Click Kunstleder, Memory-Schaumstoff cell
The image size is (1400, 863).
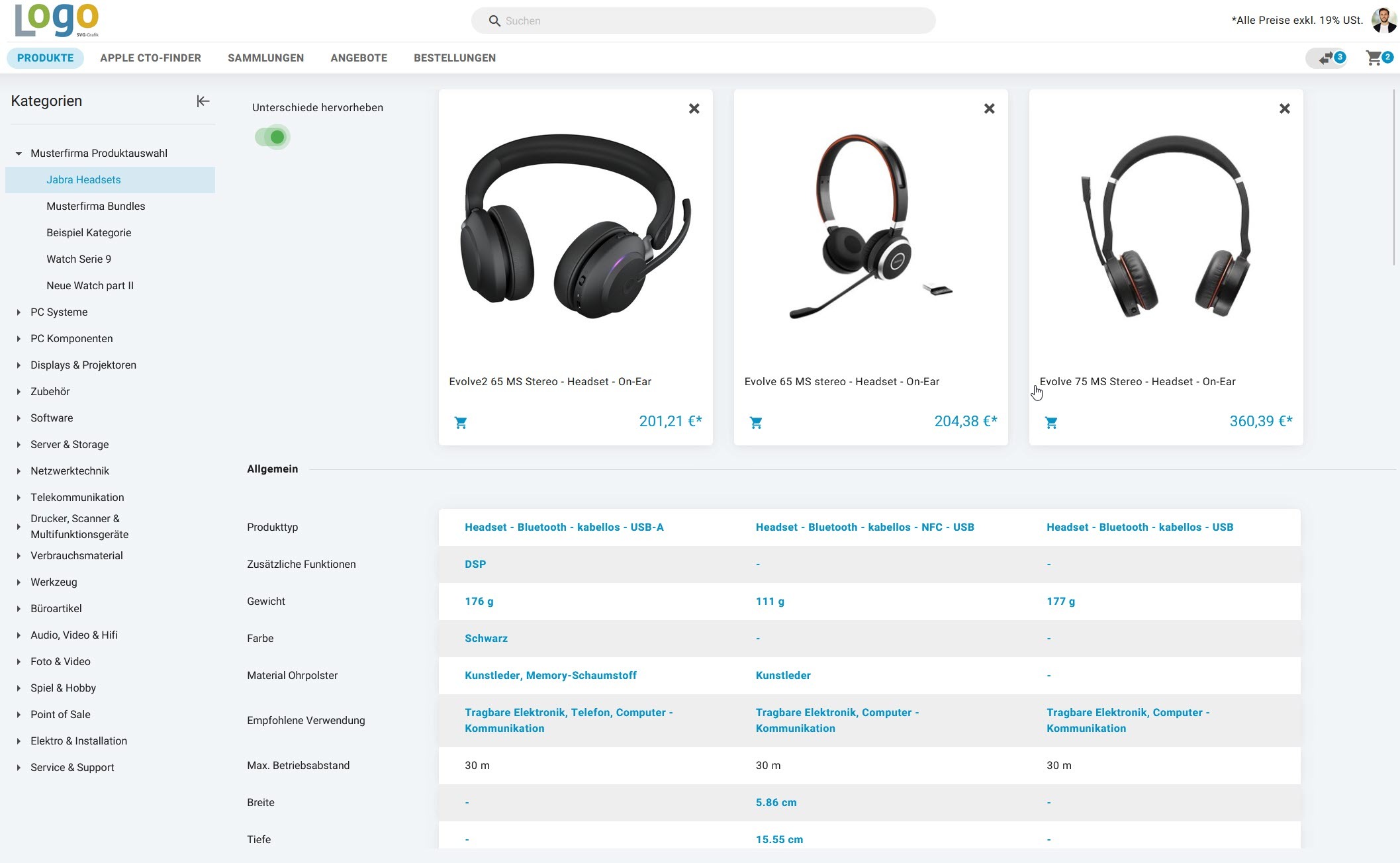[551, 676]
